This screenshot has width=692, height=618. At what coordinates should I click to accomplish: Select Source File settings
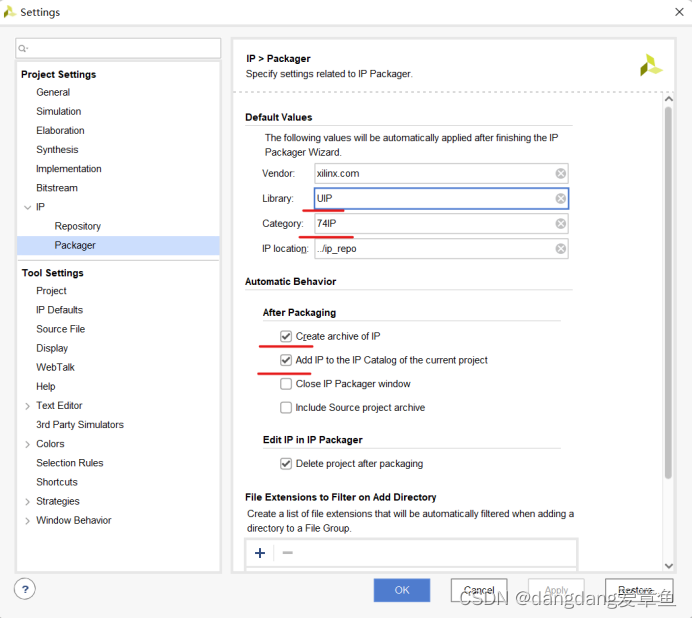coord(60,329)
